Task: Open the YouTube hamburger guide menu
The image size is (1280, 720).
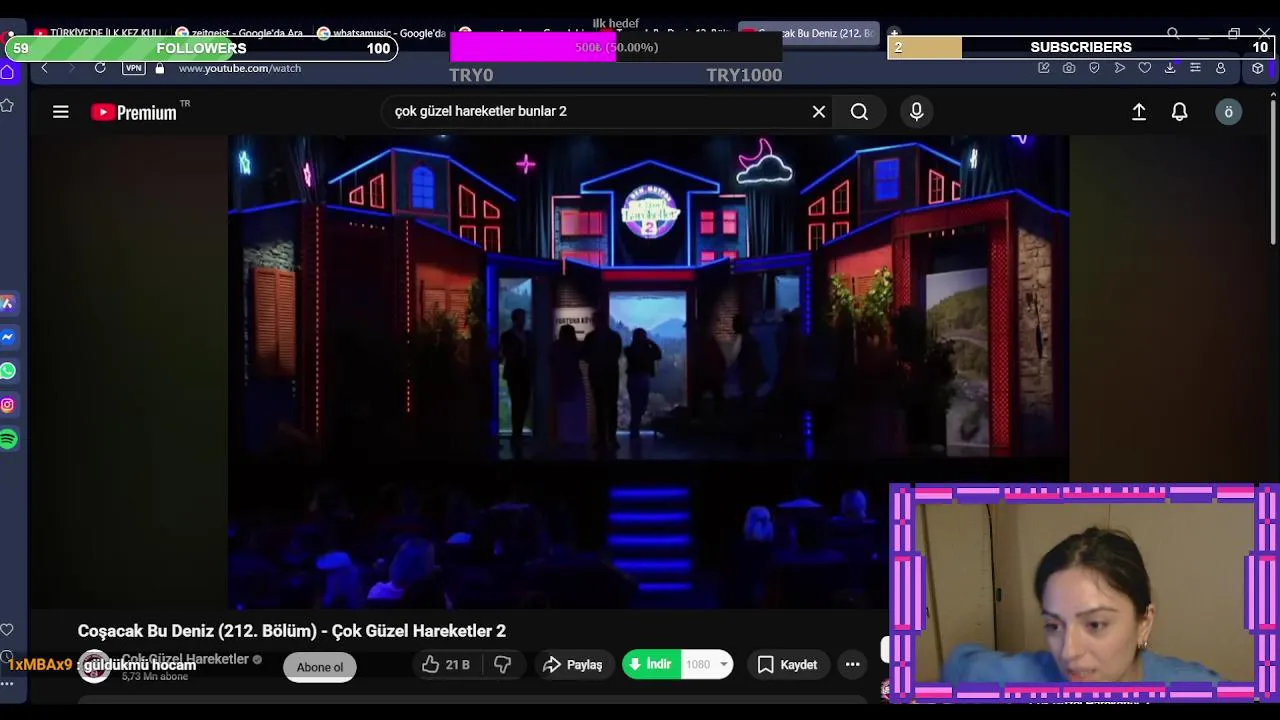Action: (x=61, y=112)
